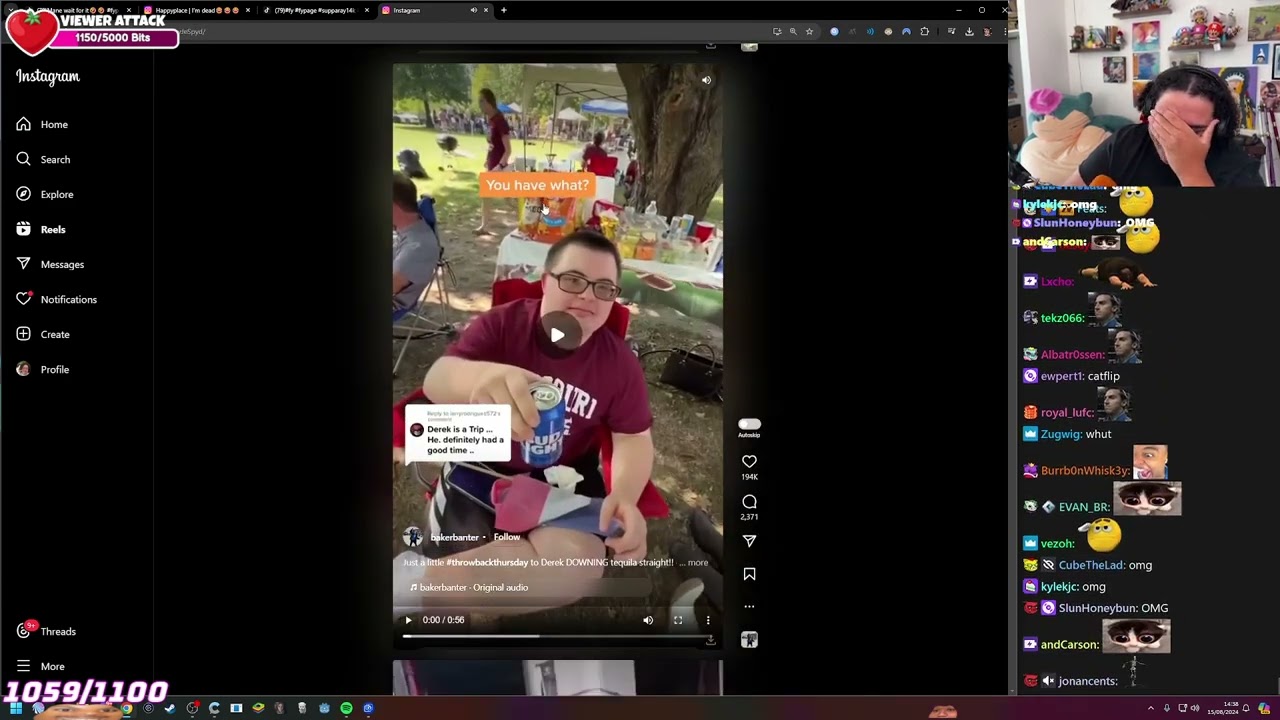The height and width of the screenshot is (720, 1280).
Task: Like the reel with the heart icon
Action: pyautogui.click(x=749, y=461)
